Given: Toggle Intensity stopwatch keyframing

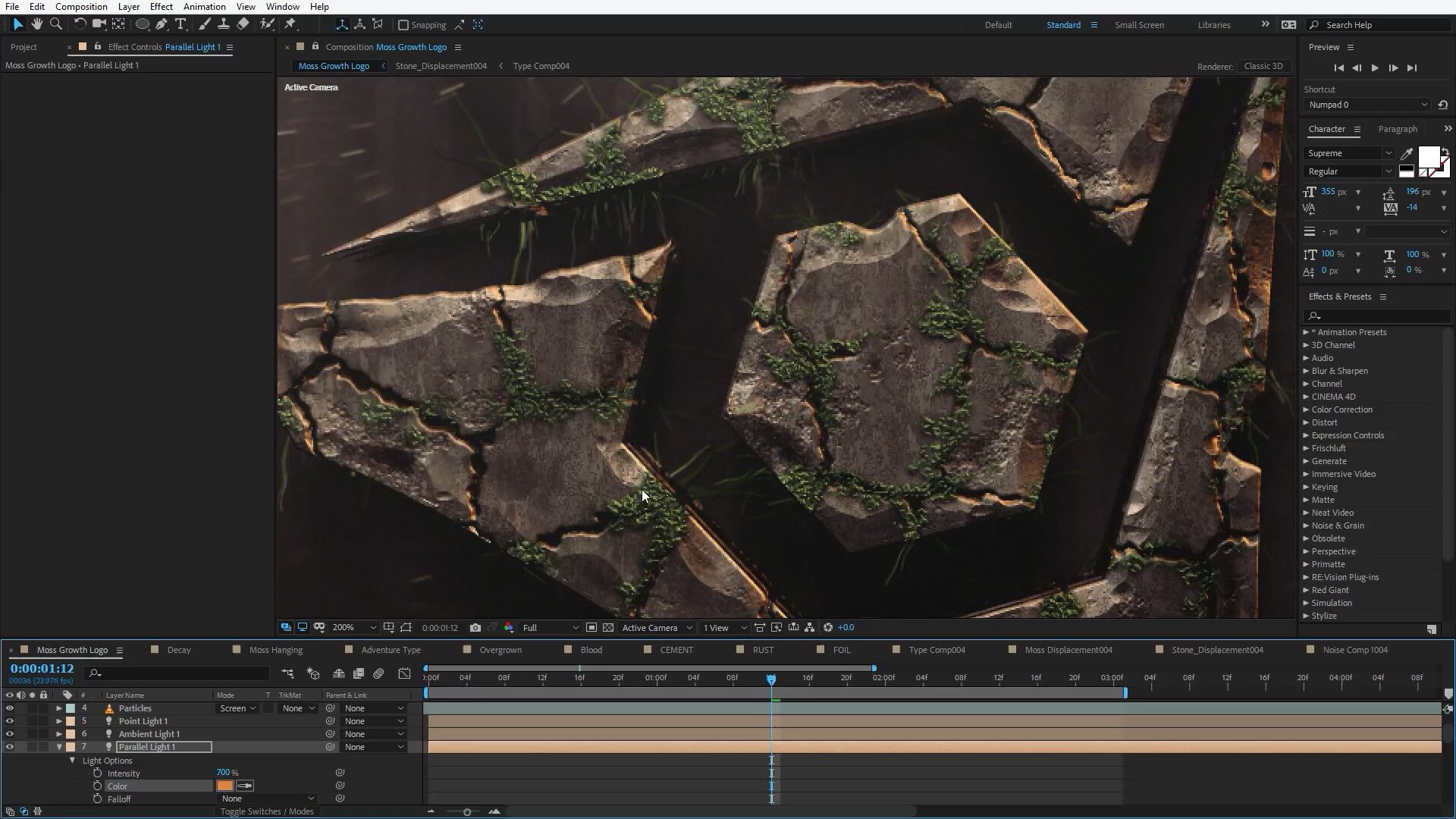Looking at the screenshot, I should click(97, 773).
